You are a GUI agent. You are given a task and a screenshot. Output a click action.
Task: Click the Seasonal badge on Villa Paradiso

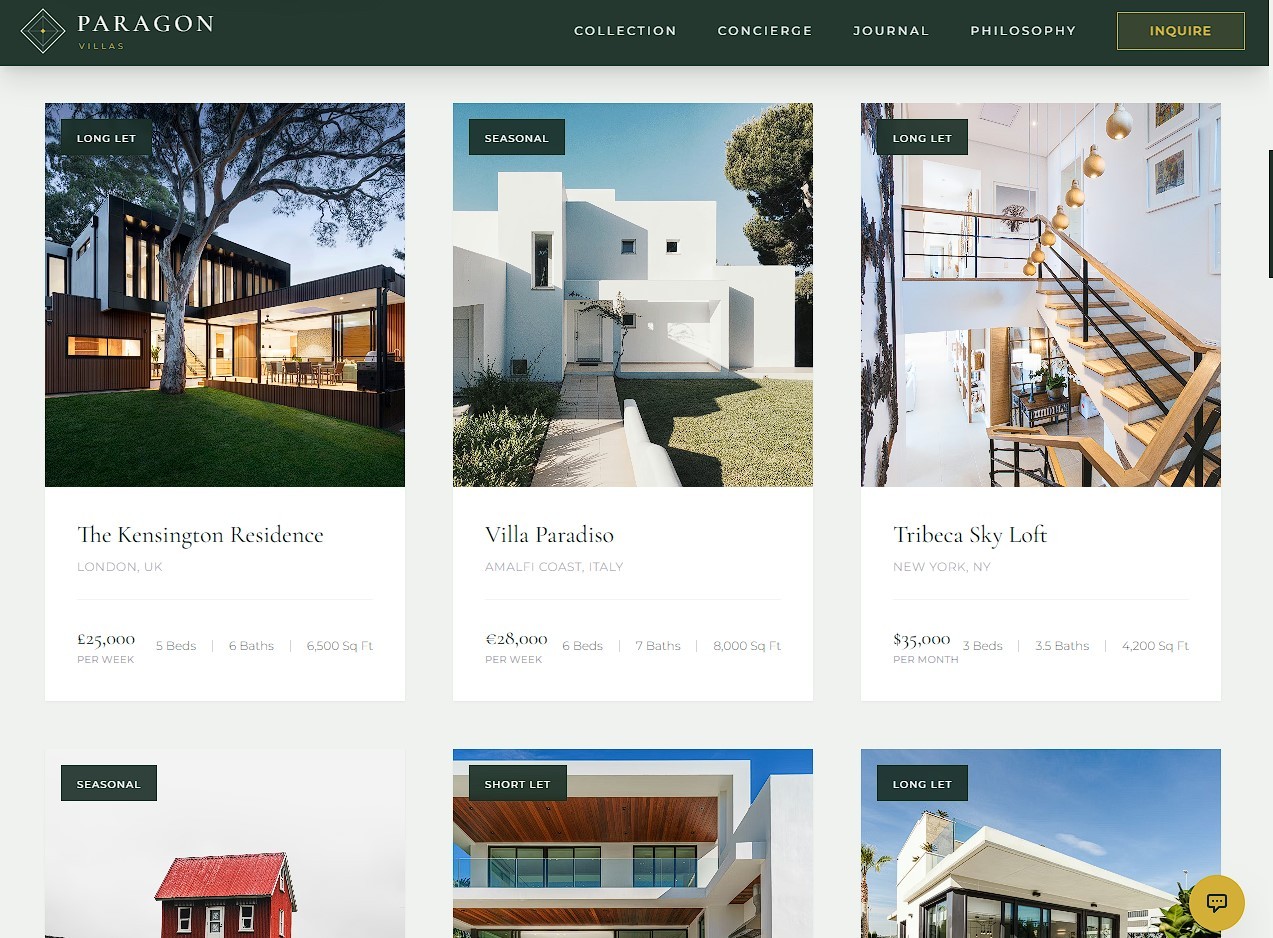(517, 138)
